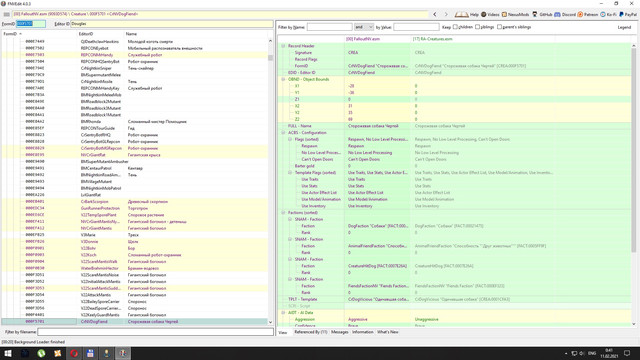Image resolution: width=640 pixels, height=360 pixels.
Task: Select the WaterBrahminHector record row
Action: pyautogui.click(x=135, y=268)
